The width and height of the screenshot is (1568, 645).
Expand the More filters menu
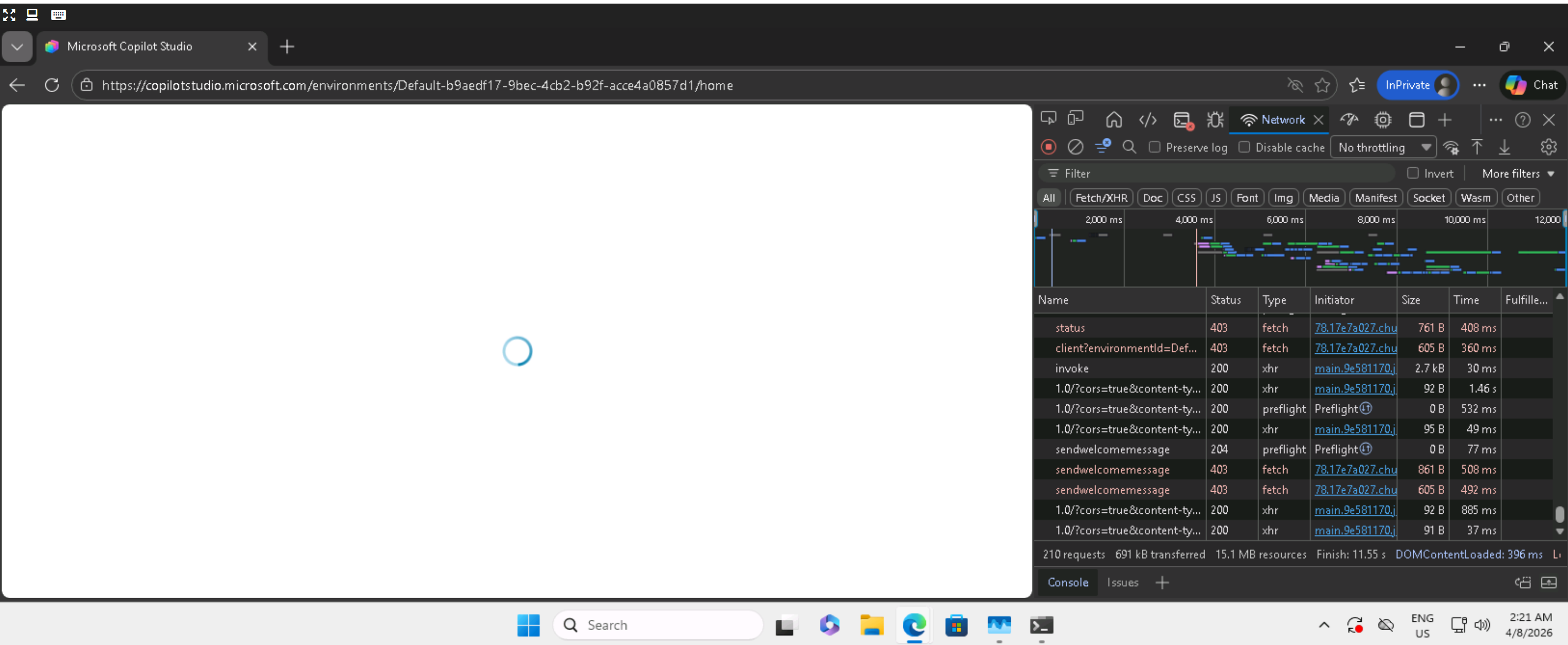coord(1518,173)
